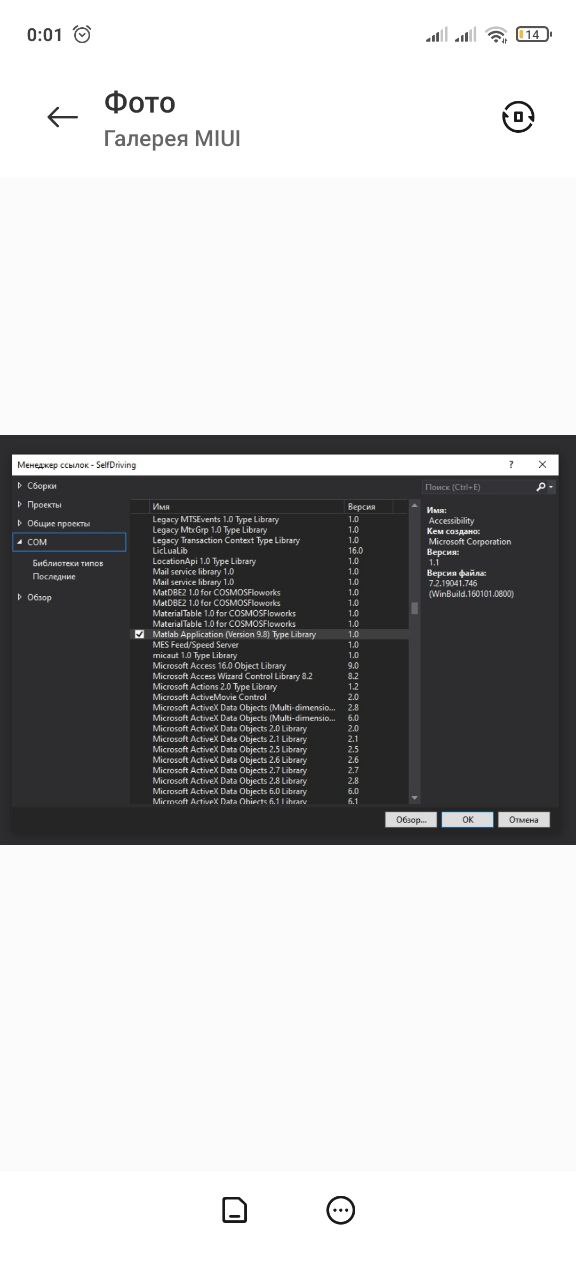576x1280 pixels.
Task: Click the Отмена button
Action: click(x=524, y=819)
